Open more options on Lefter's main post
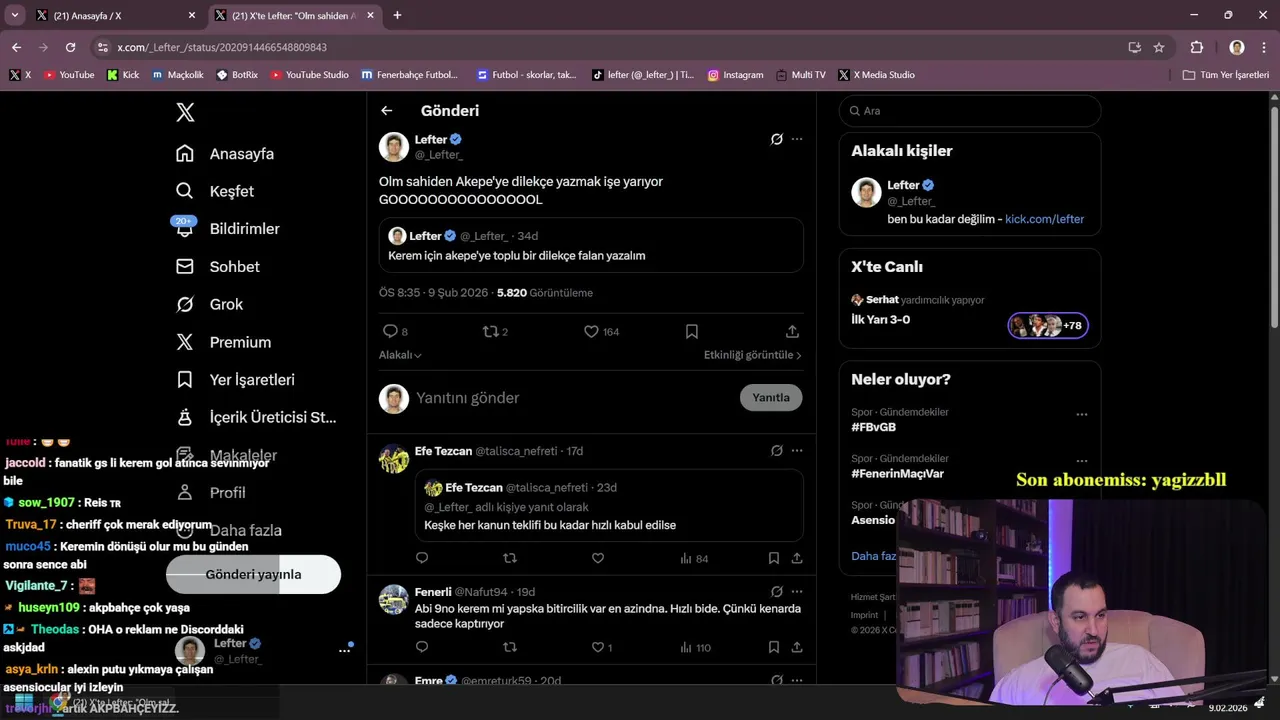The height and width of the screenshot is (720, 1280). pos(797,139)
